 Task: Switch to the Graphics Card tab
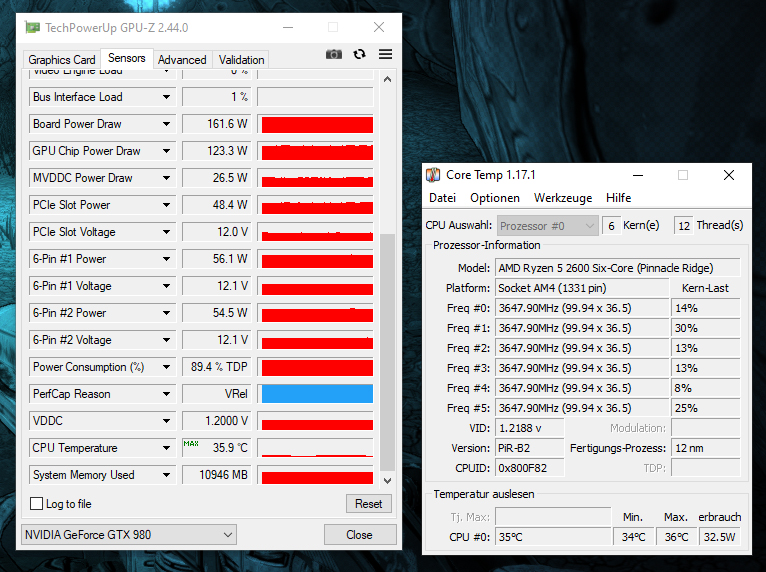click(x=62, y=60)
